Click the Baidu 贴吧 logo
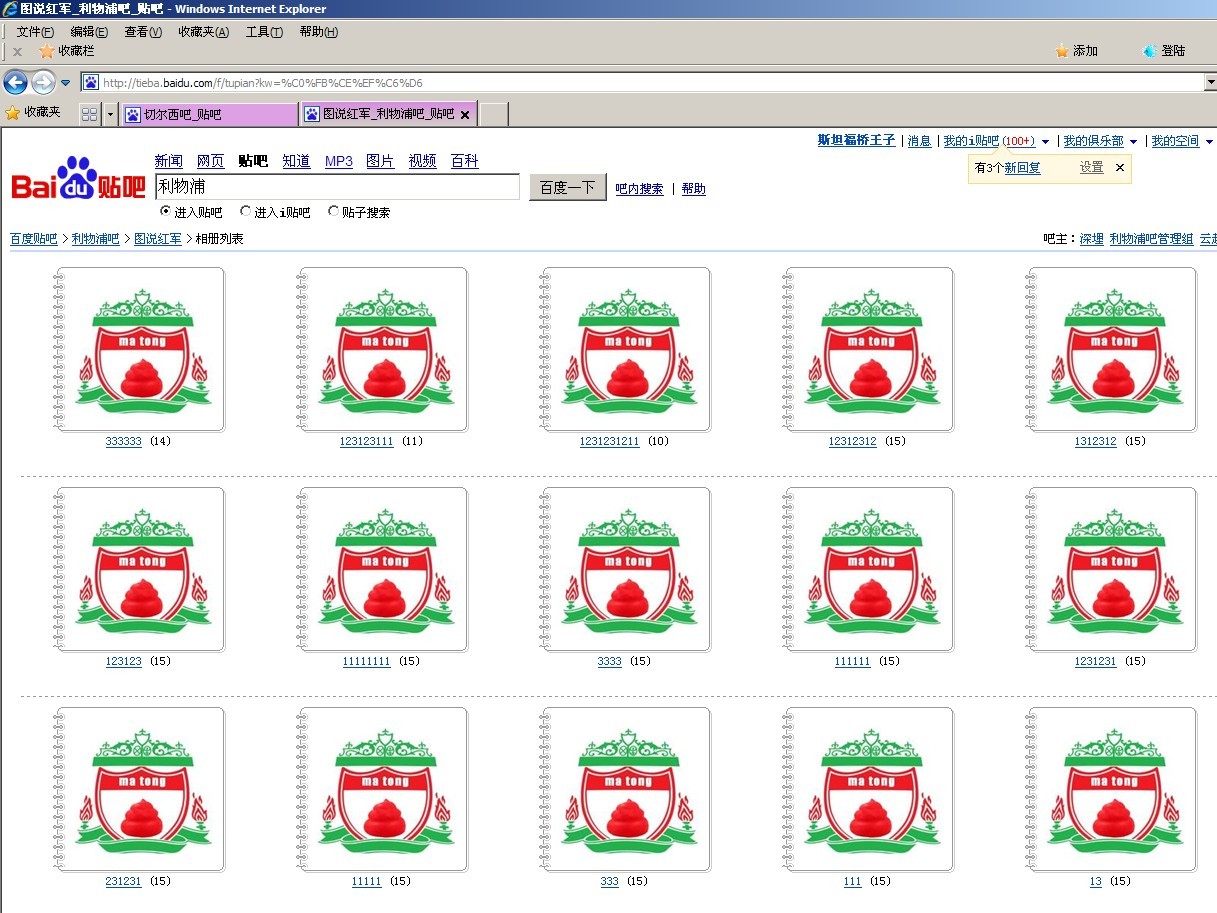 [x=78, y=179]
